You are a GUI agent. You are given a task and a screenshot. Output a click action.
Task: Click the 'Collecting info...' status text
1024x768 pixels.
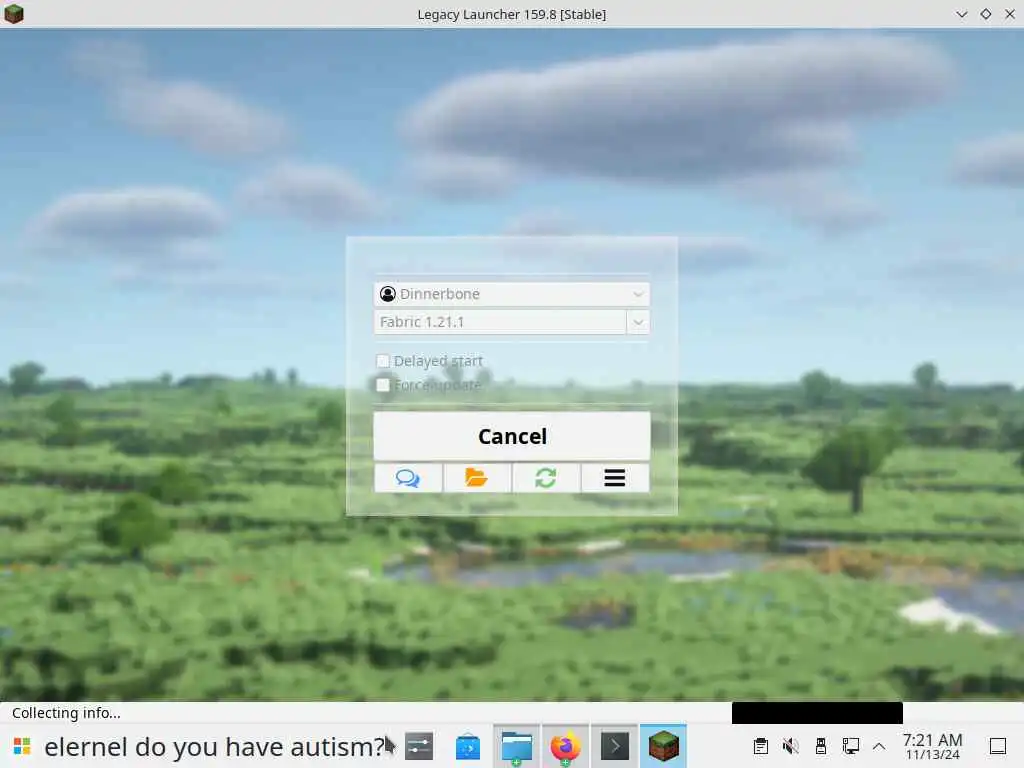(x=66, y=712)
